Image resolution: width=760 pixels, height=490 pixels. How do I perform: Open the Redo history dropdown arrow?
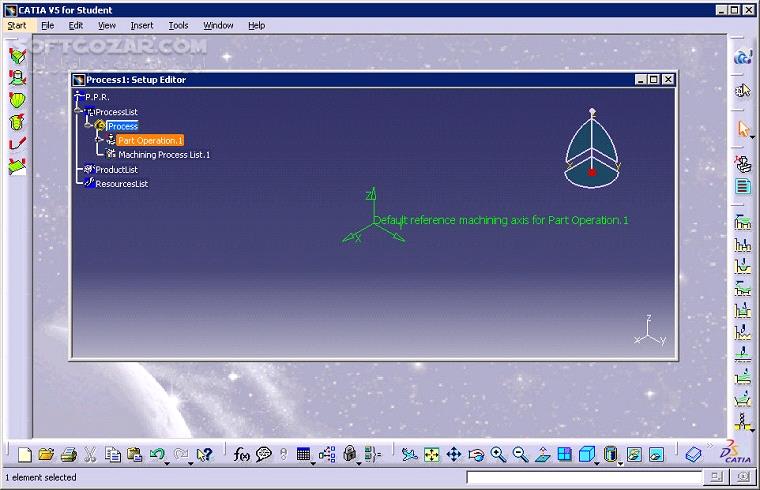click(x=190, y=464)
